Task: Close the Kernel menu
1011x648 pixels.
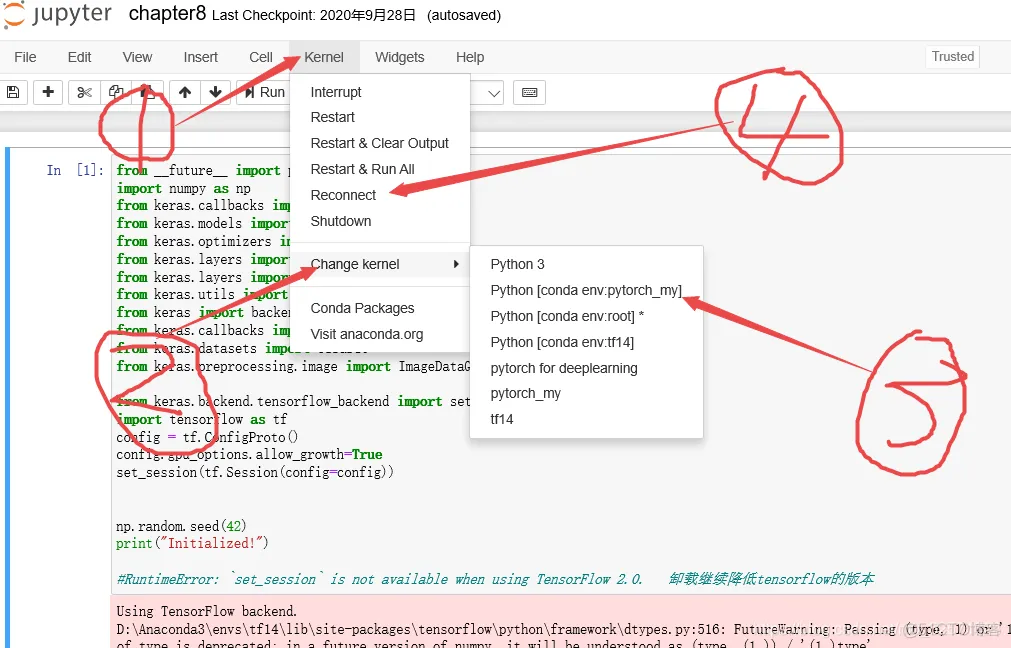Action: click(324, 57)
